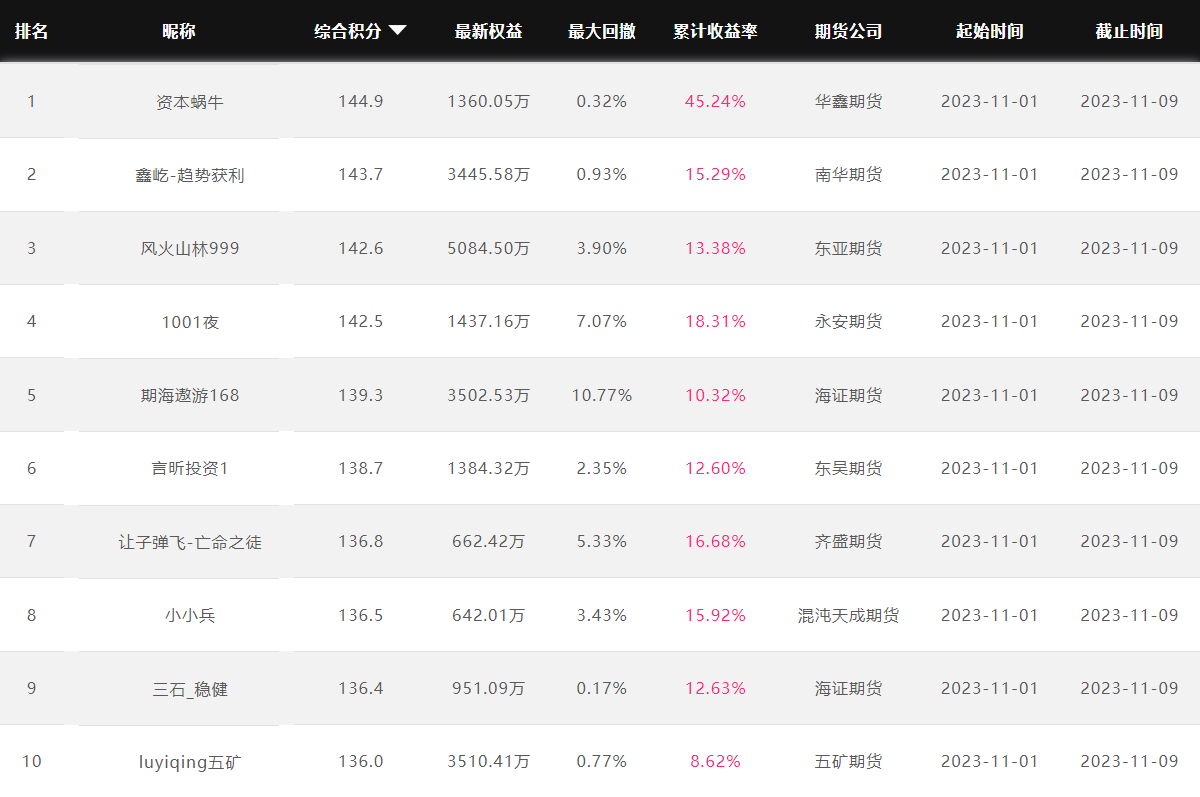Click the 最大回撤 column header
The image size is (1200, 797).
(602, 31)
